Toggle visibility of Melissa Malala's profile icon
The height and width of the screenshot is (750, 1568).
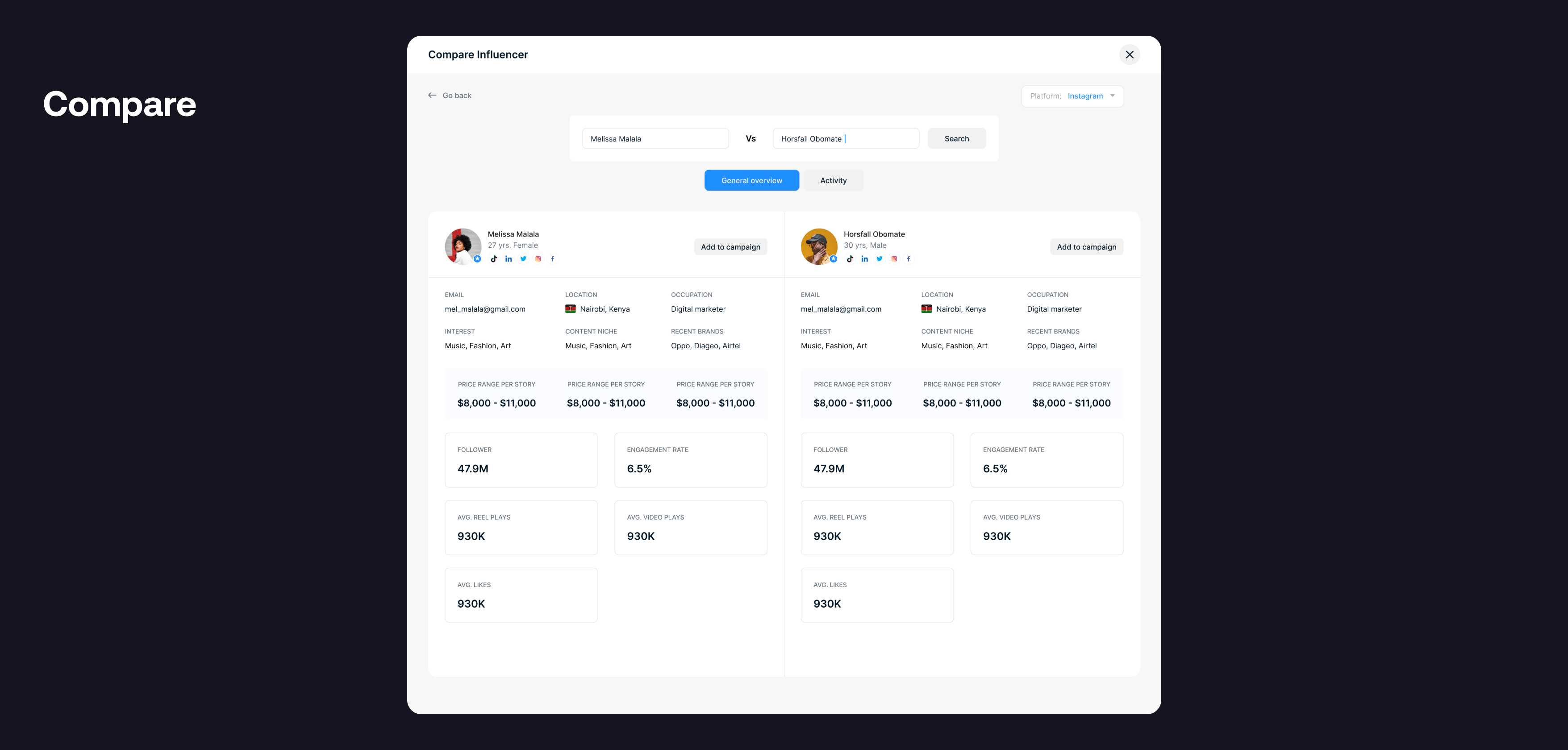(463, 246)
